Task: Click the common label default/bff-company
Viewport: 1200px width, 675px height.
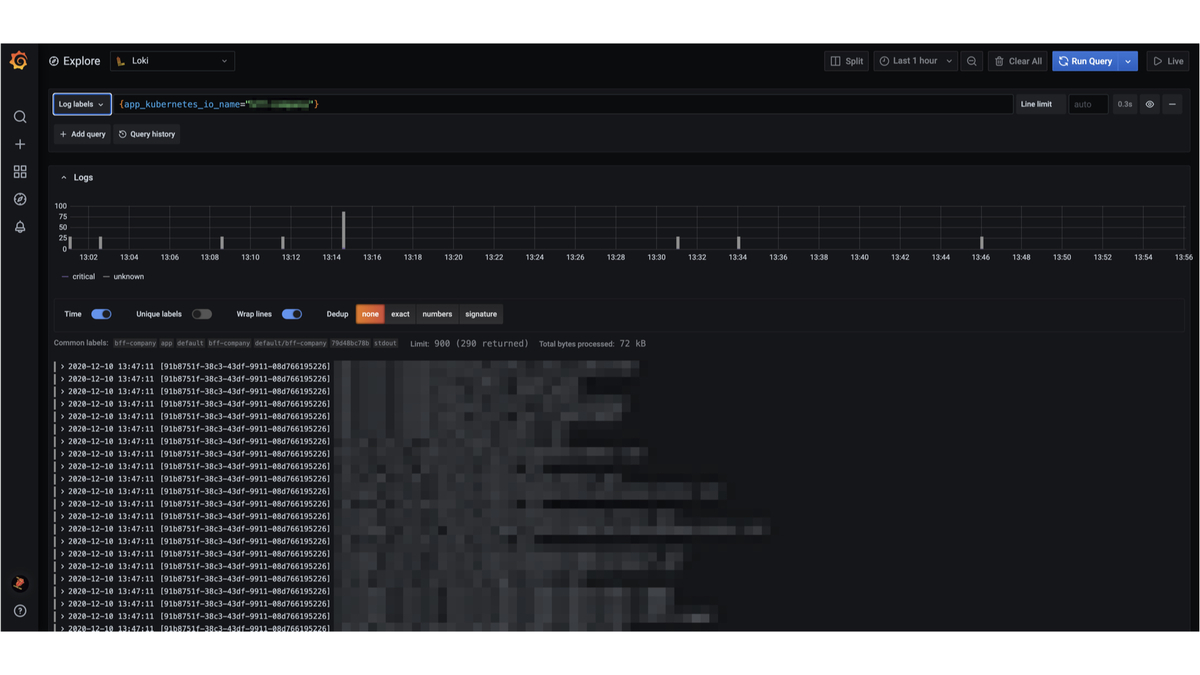Action: (290, 343)
